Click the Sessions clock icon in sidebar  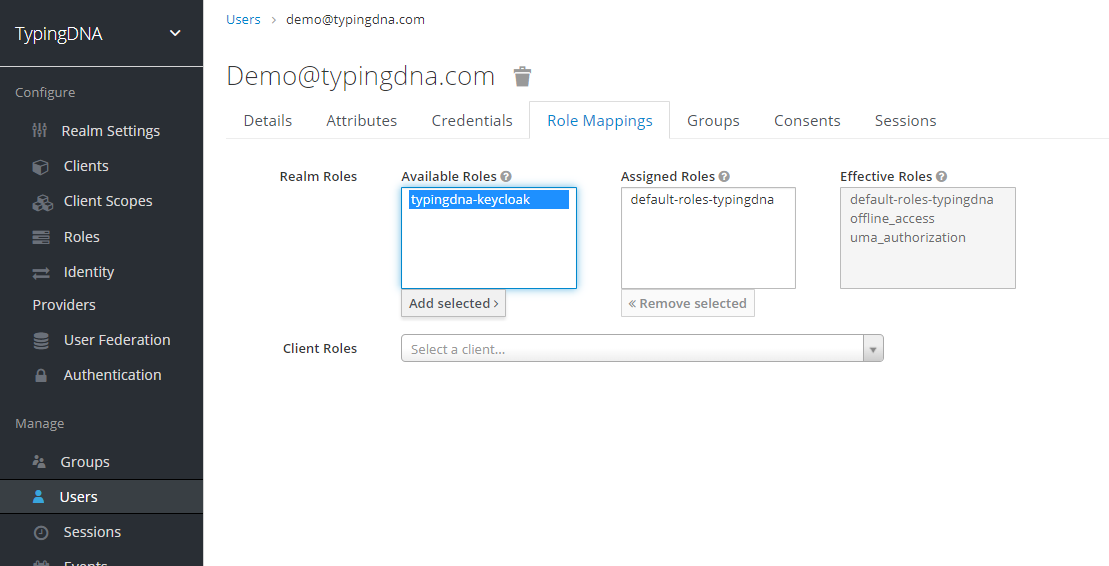coord(41,532)
